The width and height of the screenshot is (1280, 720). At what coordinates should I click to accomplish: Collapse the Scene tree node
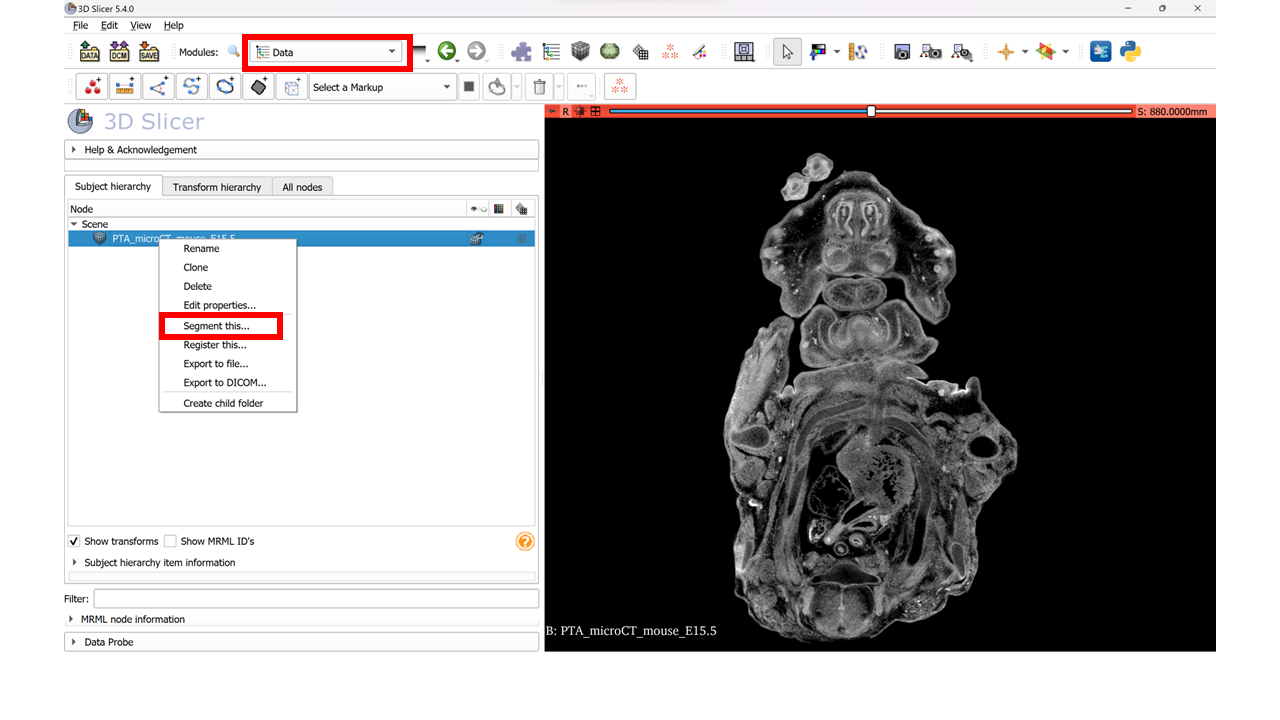click(73, 224)
